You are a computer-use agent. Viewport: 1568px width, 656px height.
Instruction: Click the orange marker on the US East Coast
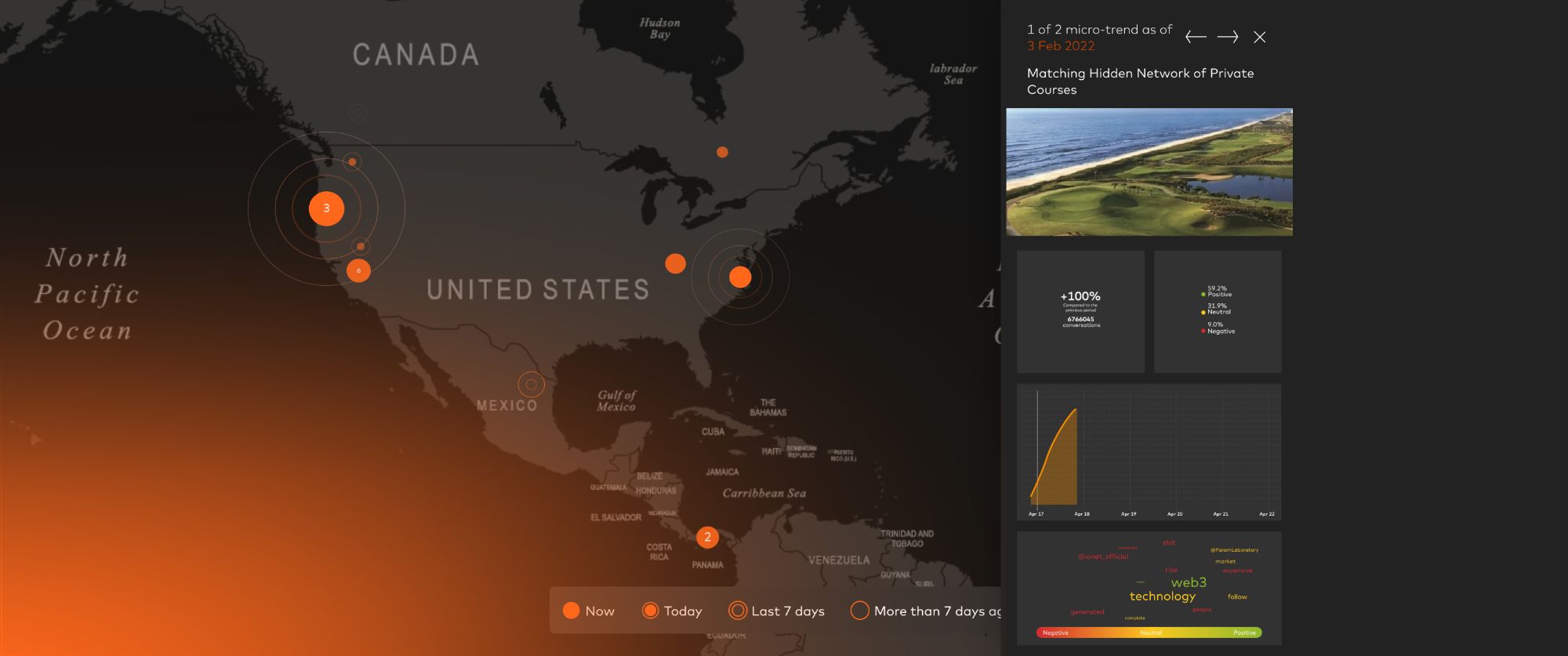pos(740,277)
